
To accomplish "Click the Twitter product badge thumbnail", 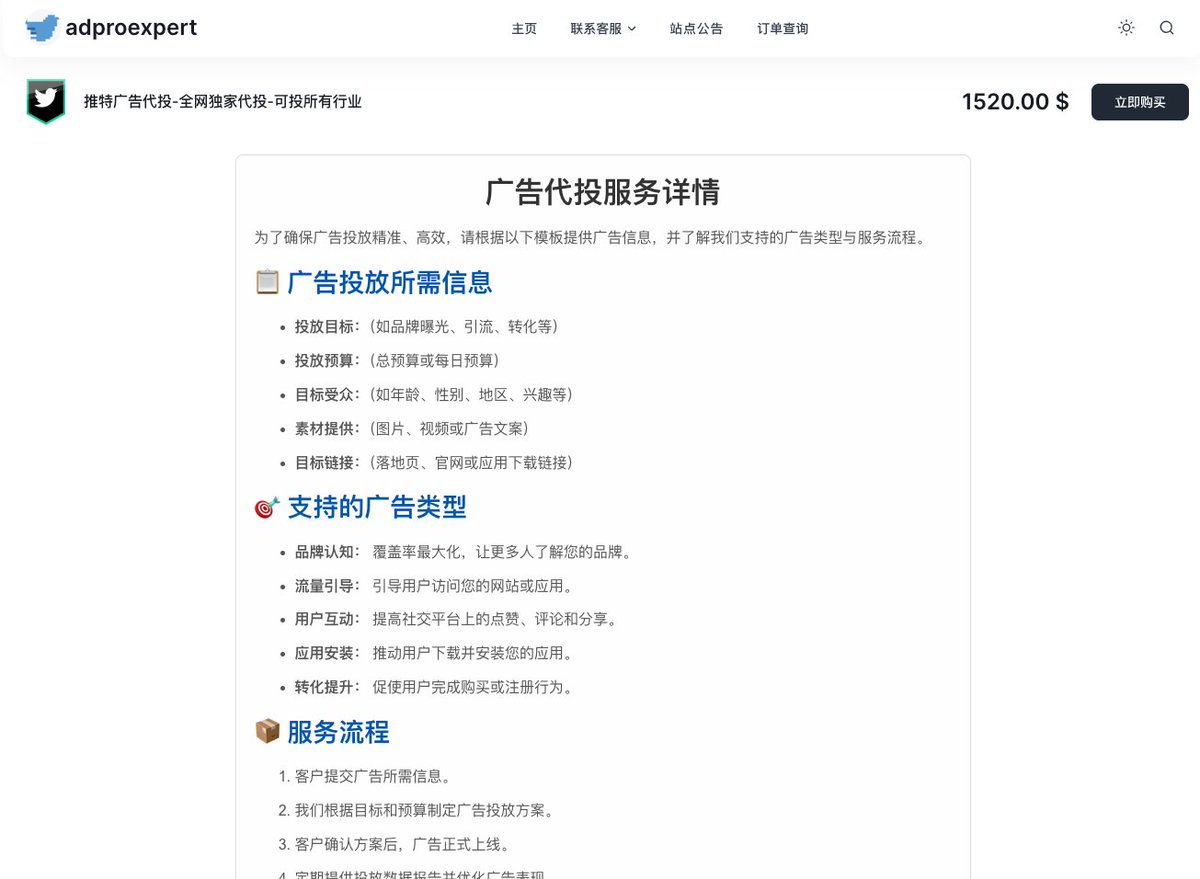I will pyautogui.click(x=45, y=101).
